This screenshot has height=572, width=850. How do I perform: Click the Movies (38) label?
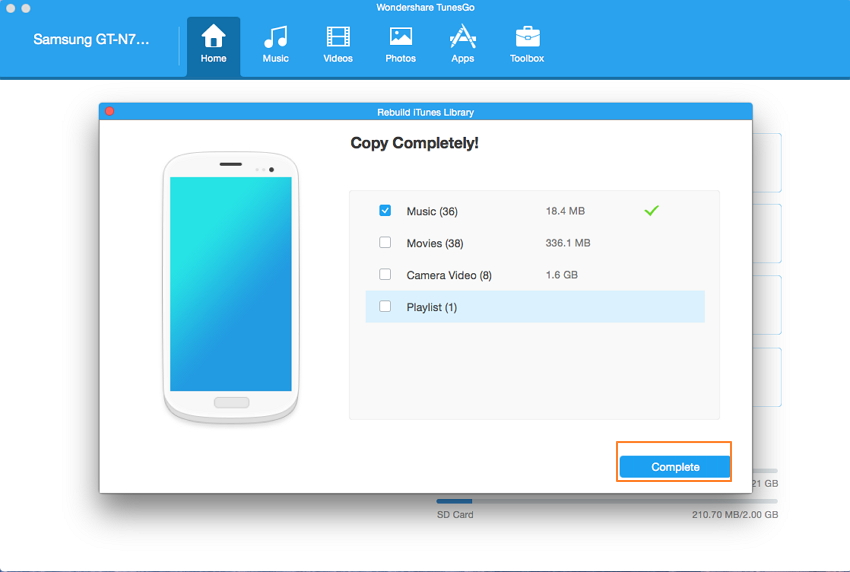435,243
